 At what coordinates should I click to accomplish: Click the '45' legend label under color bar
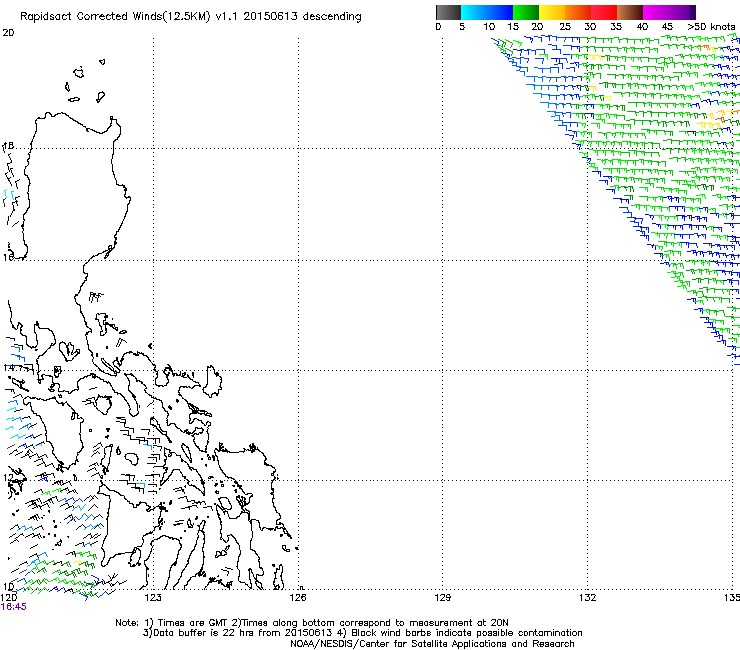[x=667, y=27]
